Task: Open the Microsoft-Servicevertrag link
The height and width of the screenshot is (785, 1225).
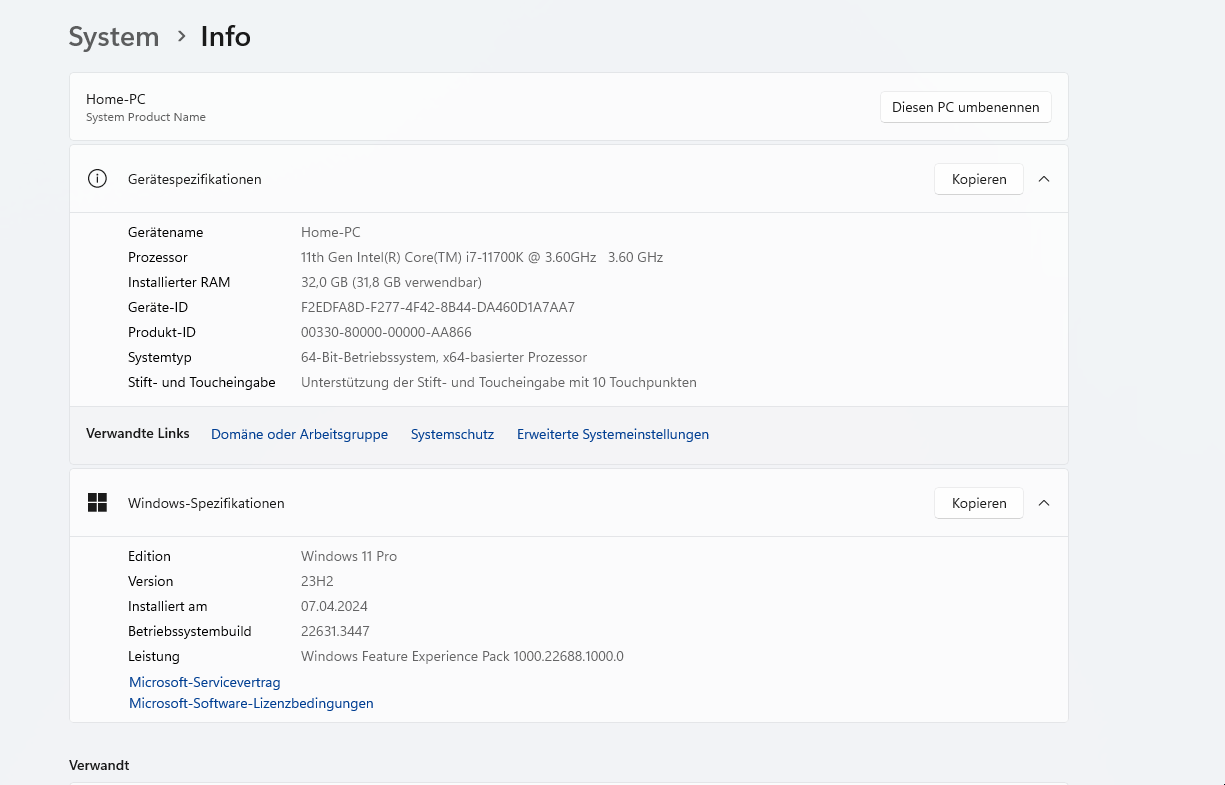Action: [x=205, y=682]
